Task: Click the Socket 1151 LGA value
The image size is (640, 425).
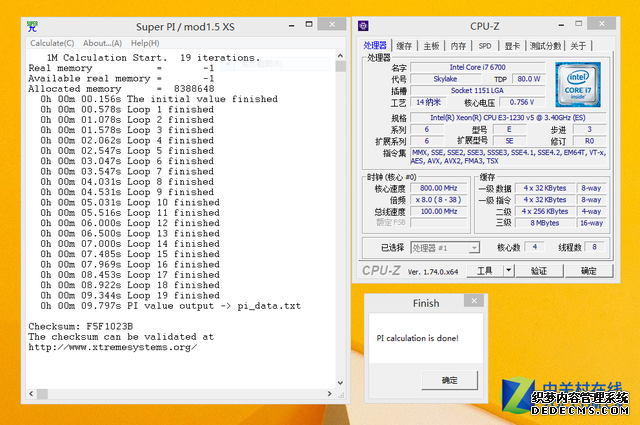Action: pyautogui.click(x=478, y=91)
